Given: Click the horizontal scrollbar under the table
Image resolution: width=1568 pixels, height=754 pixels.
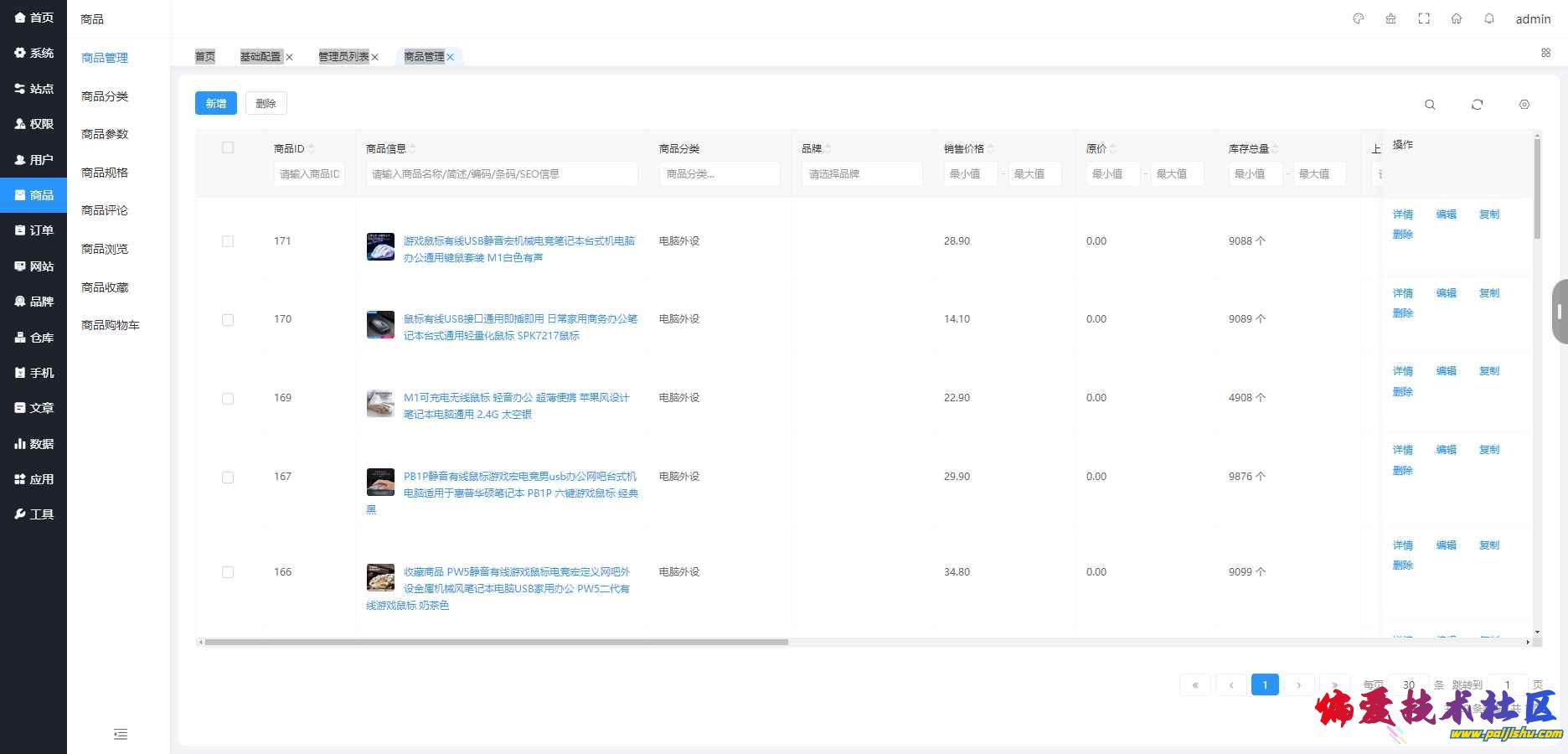Looking at the screenshot, I should (496, 643).
